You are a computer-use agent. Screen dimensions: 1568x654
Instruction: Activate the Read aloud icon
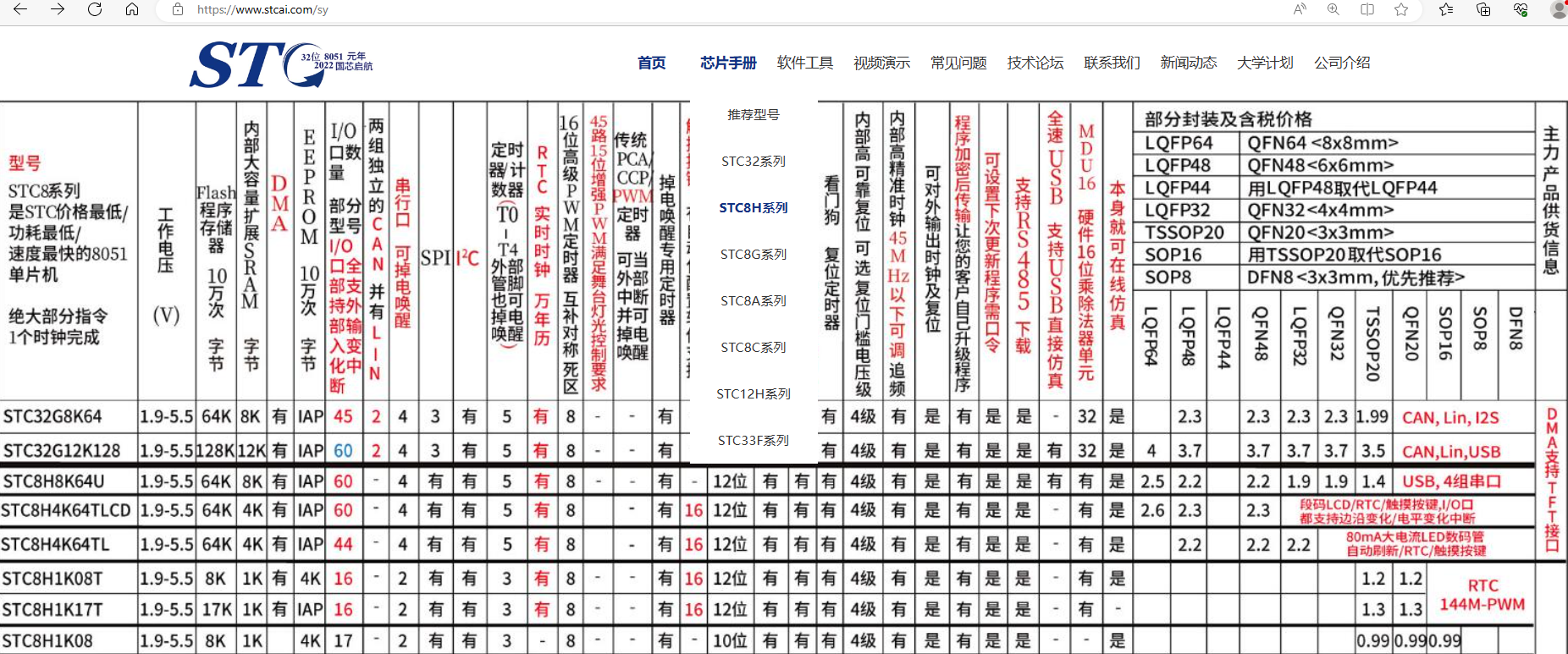[x=1300, y=9]
